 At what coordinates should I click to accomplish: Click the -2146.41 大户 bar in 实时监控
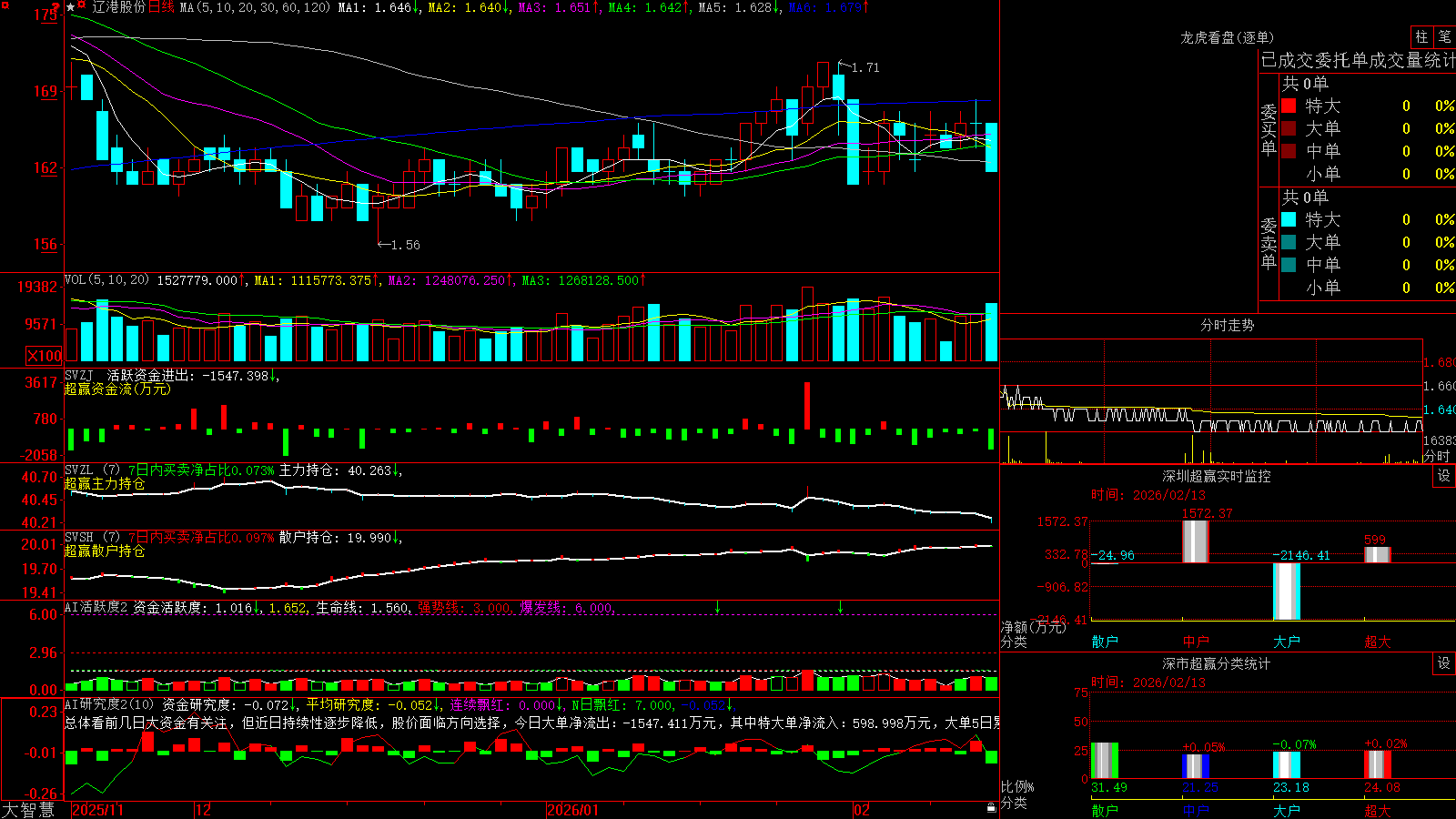click(x=1287, y=591)
